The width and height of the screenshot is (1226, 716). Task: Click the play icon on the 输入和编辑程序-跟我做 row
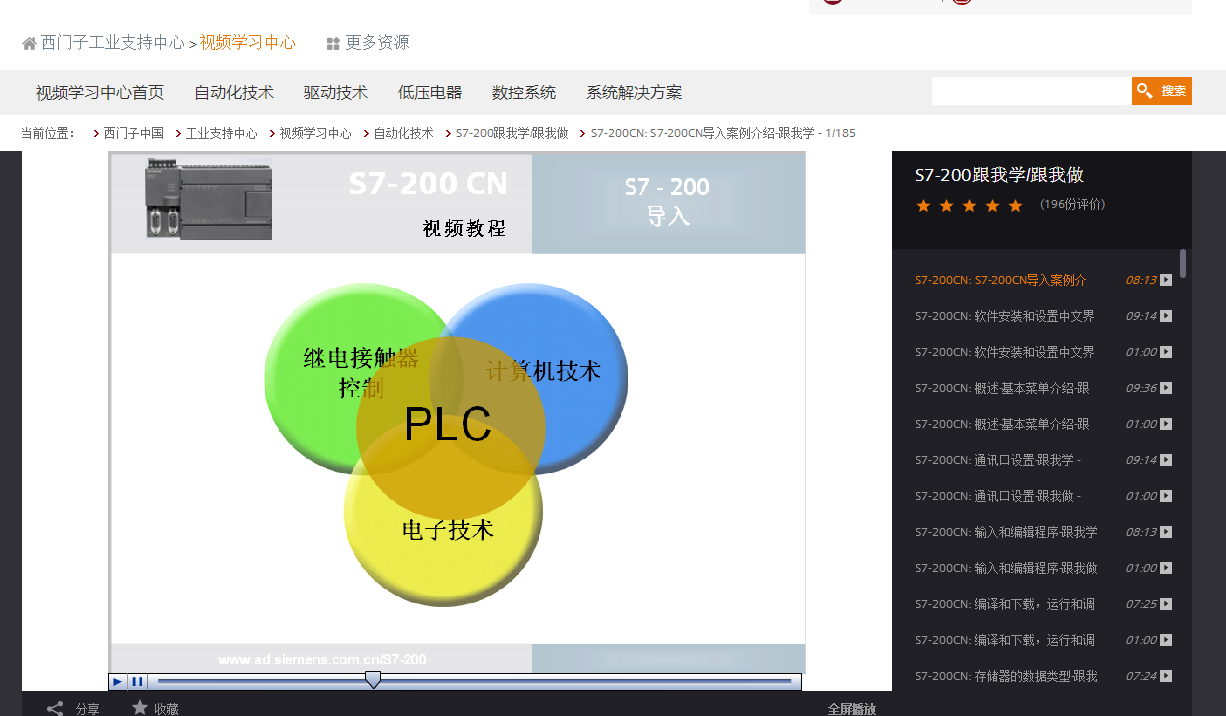pos(1166,568)
